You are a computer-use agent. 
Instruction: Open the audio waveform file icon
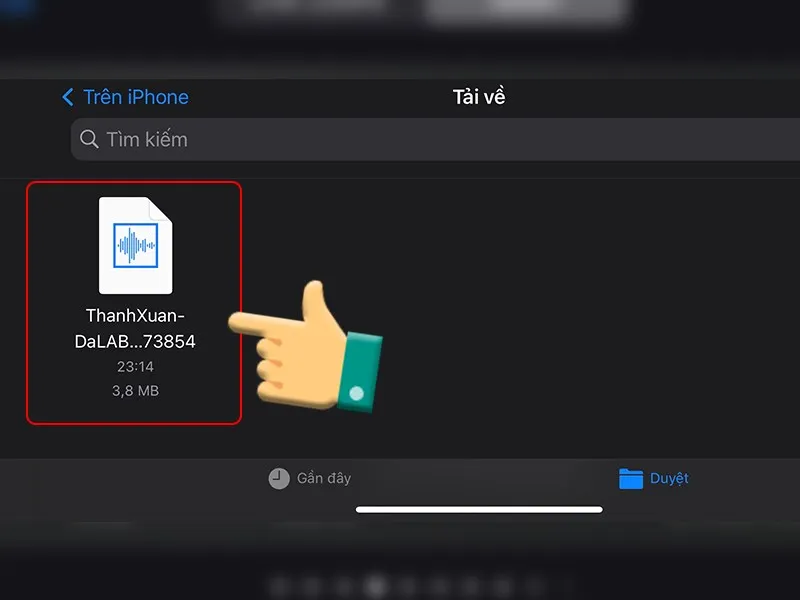point(135,245)
